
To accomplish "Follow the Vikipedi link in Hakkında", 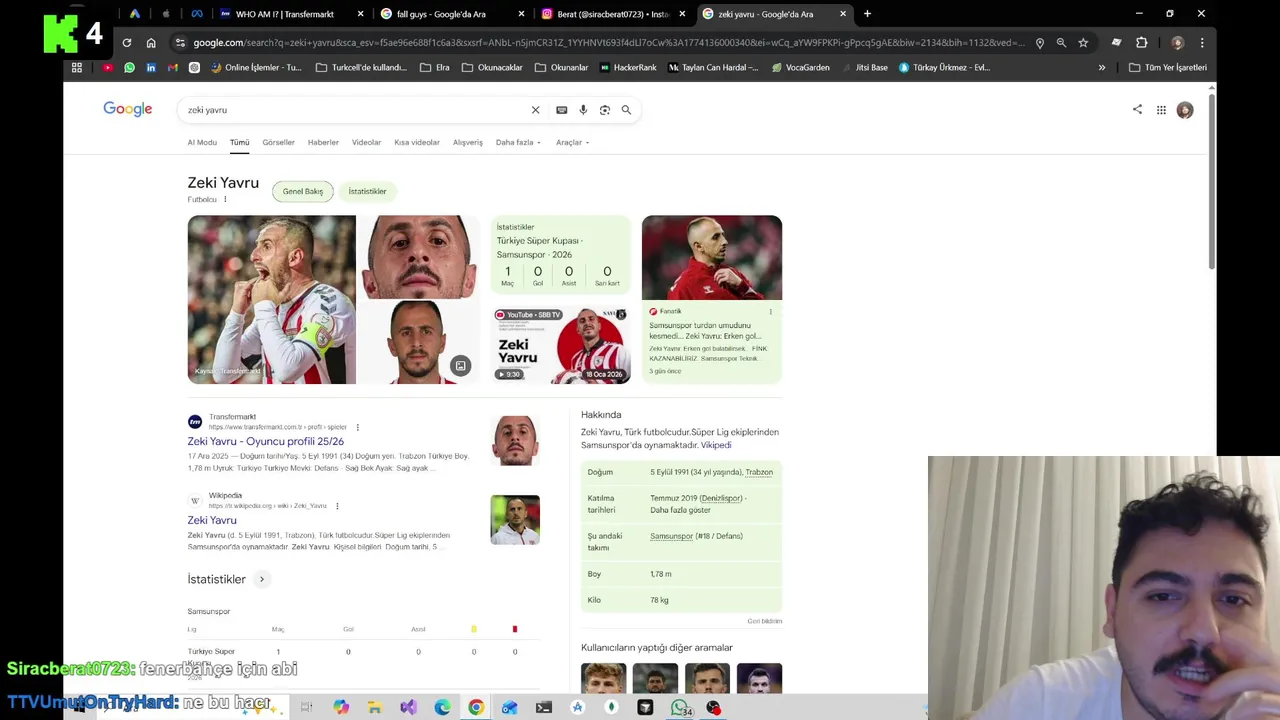I will point(716,445).
